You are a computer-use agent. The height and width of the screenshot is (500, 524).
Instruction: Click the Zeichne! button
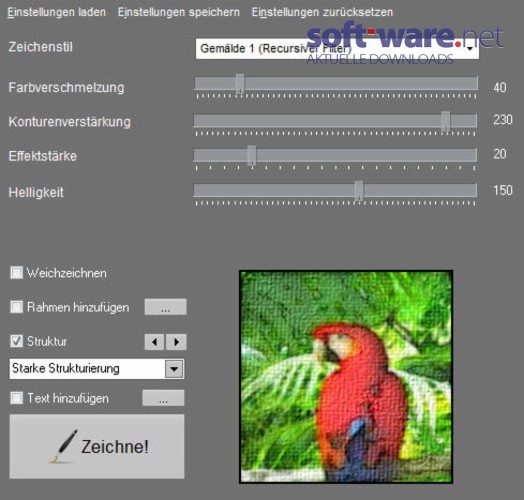tap(97, 447)
